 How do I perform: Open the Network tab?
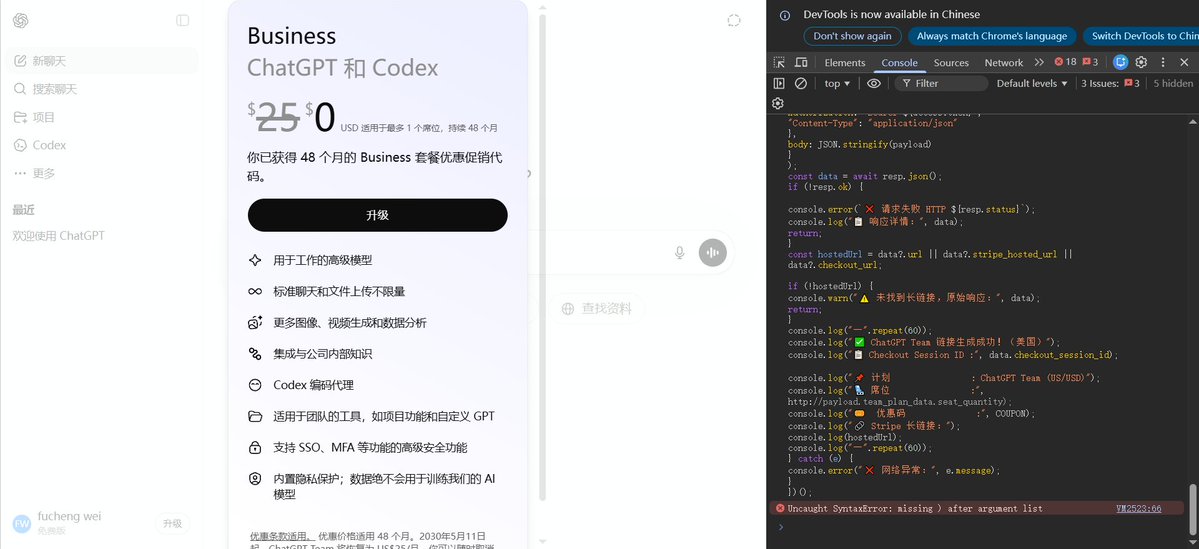tap(1003, 63)
